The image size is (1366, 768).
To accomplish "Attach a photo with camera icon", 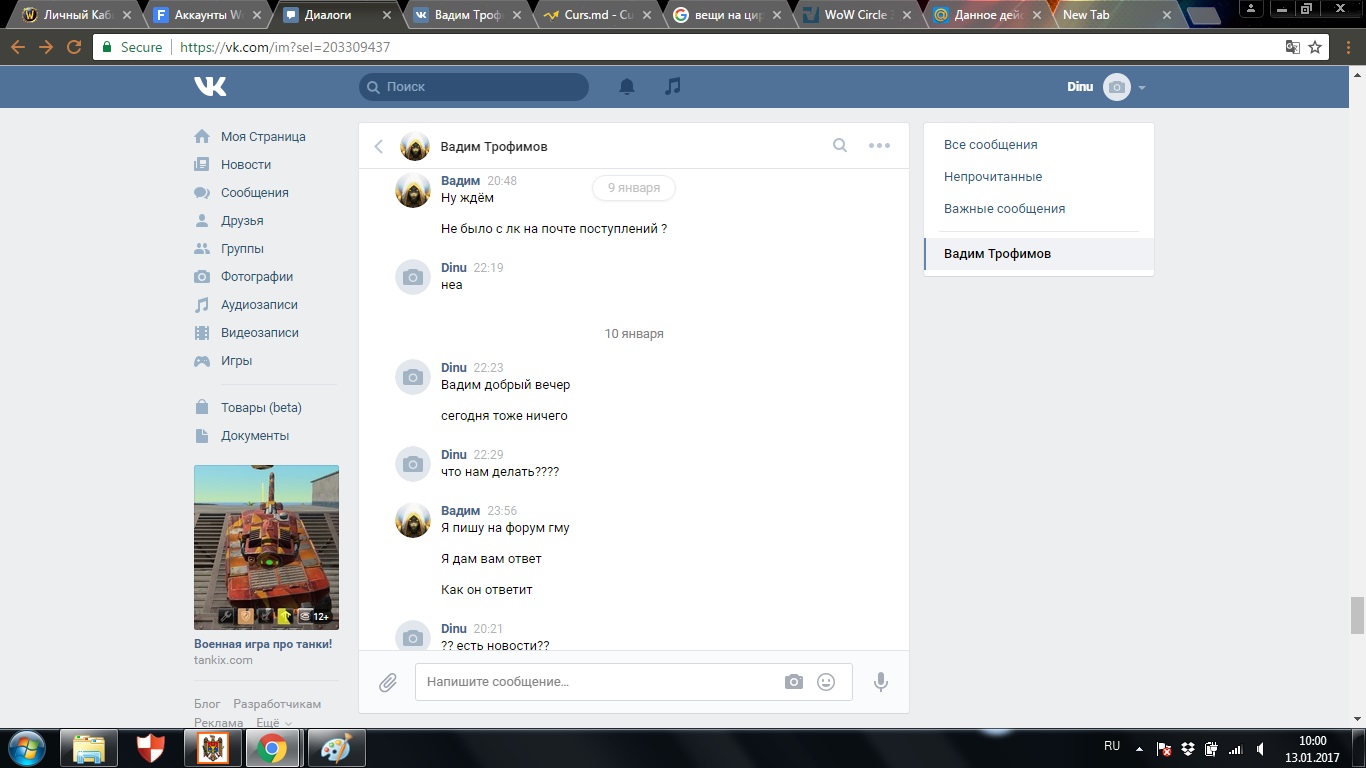I will pos(794,682).
